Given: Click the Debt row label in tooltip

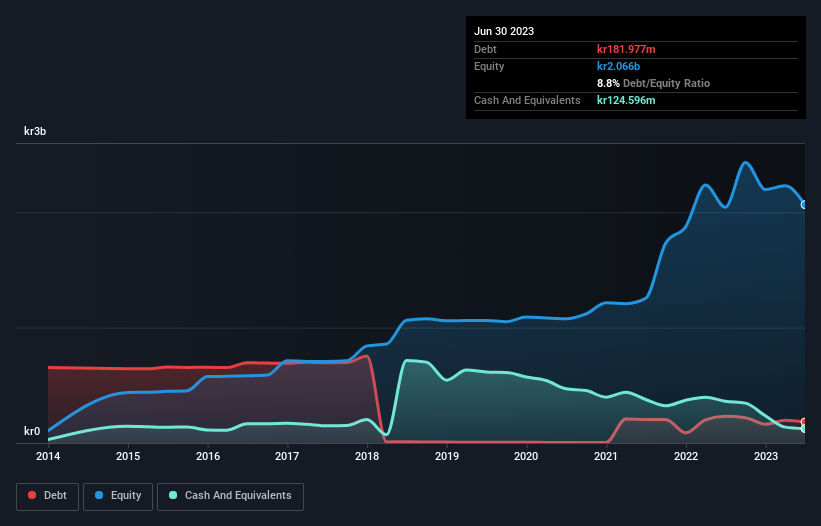Looking at the screenshot, I should pos(485,49).
